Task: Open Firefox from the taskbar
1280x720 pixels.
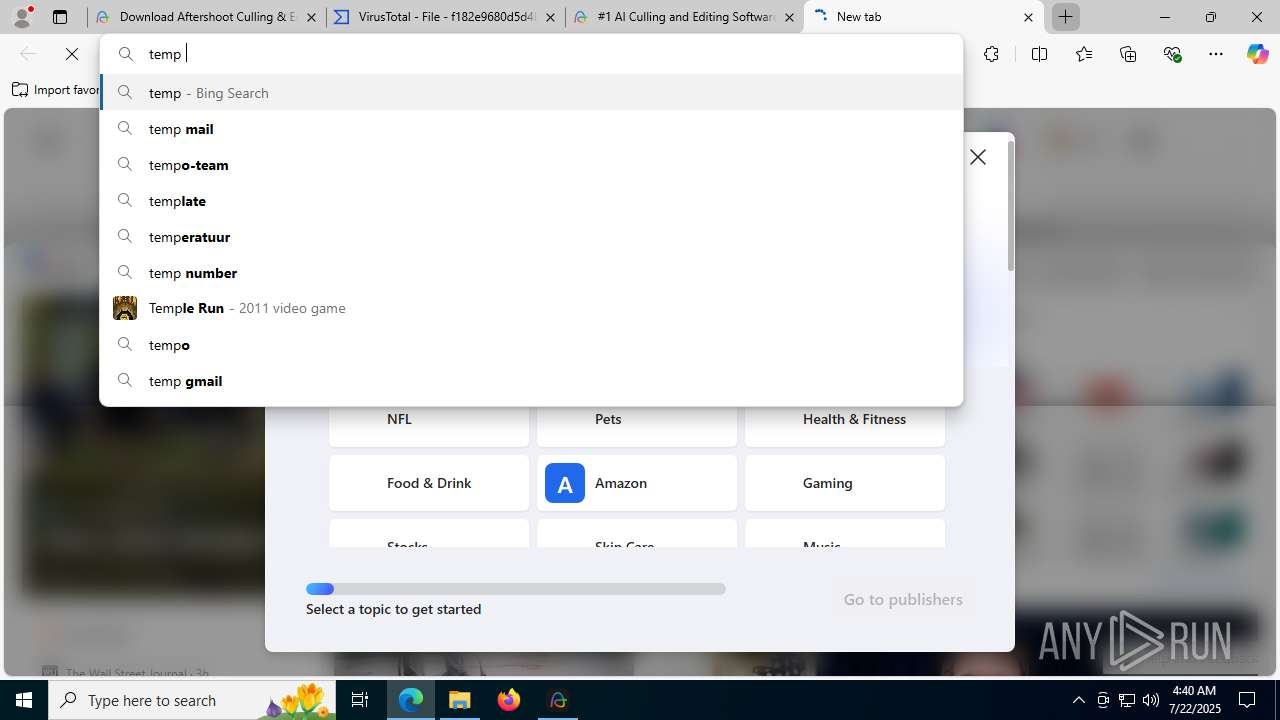Action: (x=509, y=700)
